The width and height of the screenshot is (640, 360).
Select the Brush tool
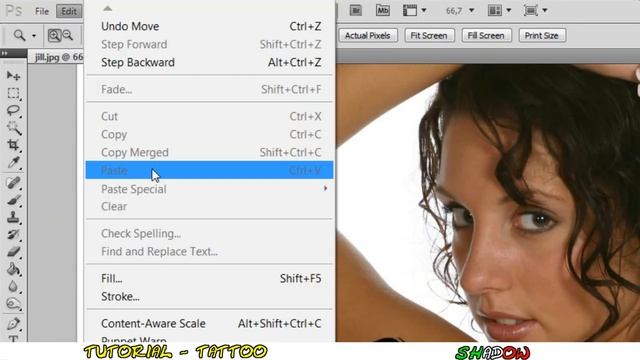[13, 200]
